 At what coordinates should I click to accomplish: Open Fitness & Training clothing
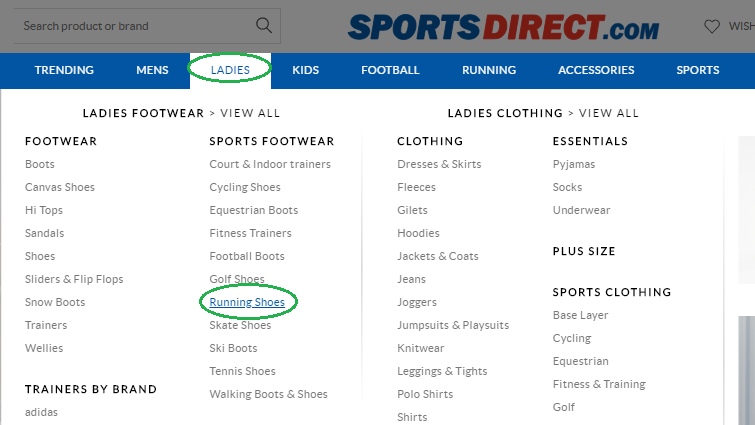pyautogui.click(x=599, y=384)
